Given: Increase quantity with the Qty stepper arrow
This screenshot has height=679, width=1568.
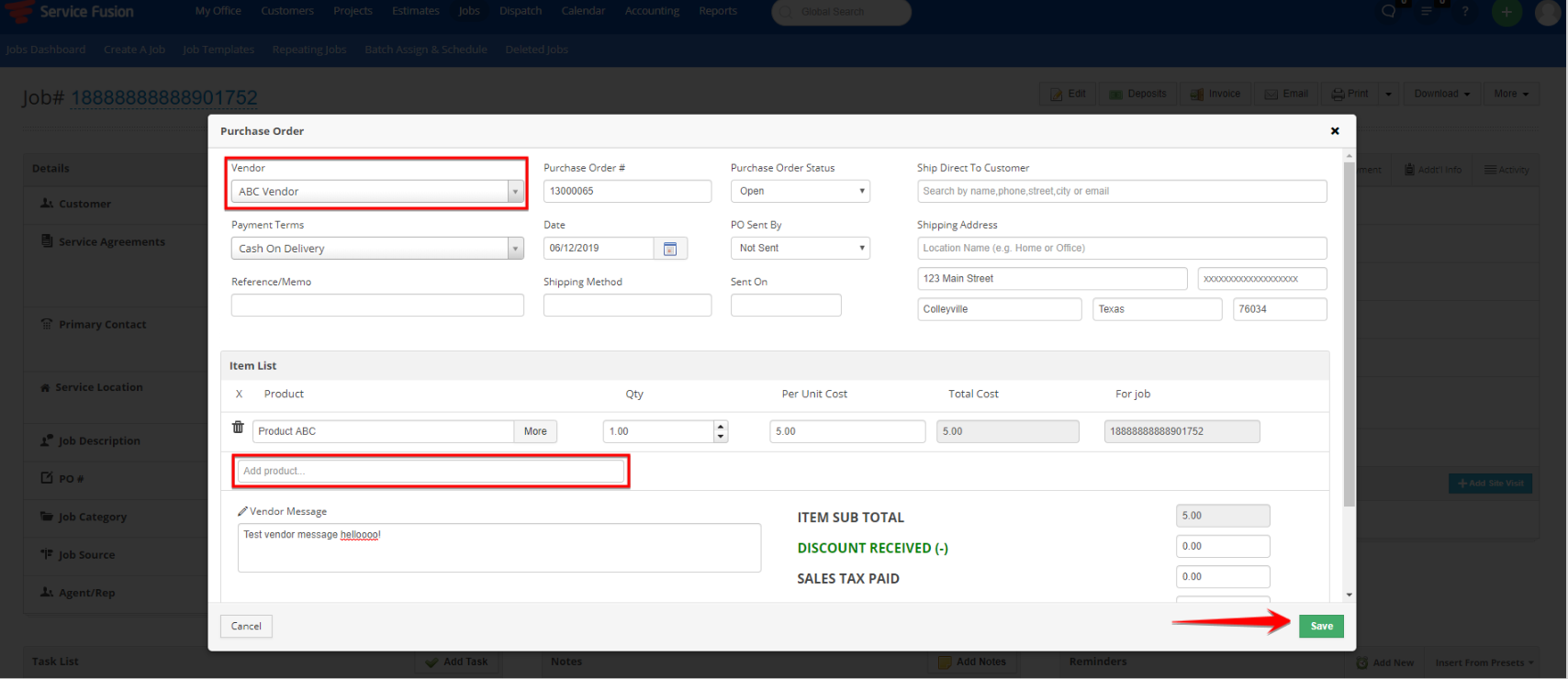Looking at the screenshot, I should 721,427.
